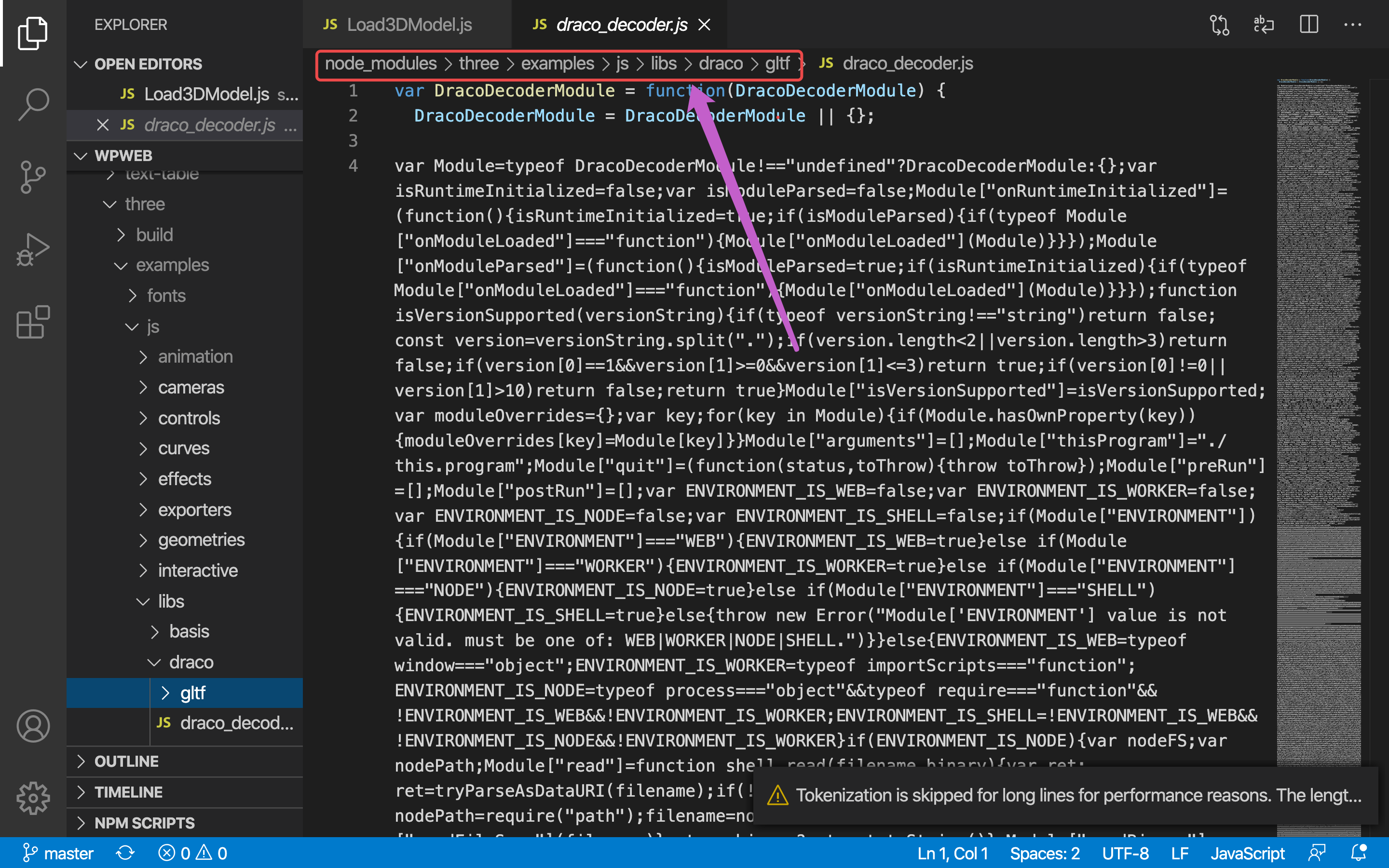Open the Extensions view
This screenshot has height=868, width=1389.
(x=33, y=322)
